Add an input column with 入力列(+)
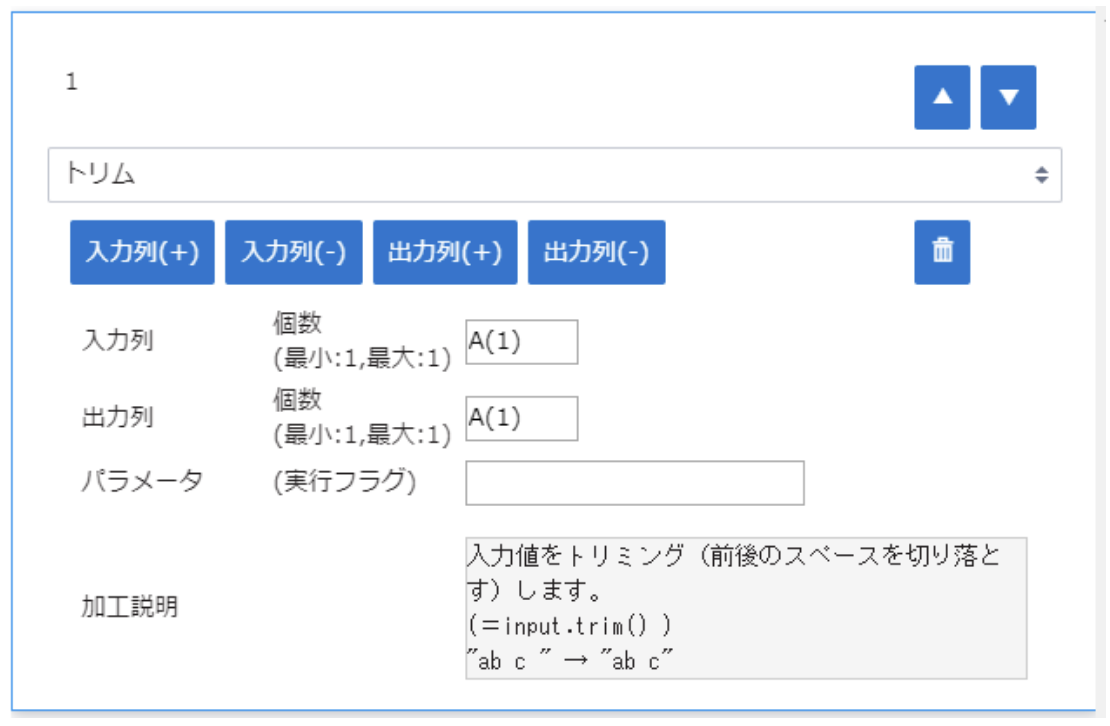 click(x=142, y=252)
